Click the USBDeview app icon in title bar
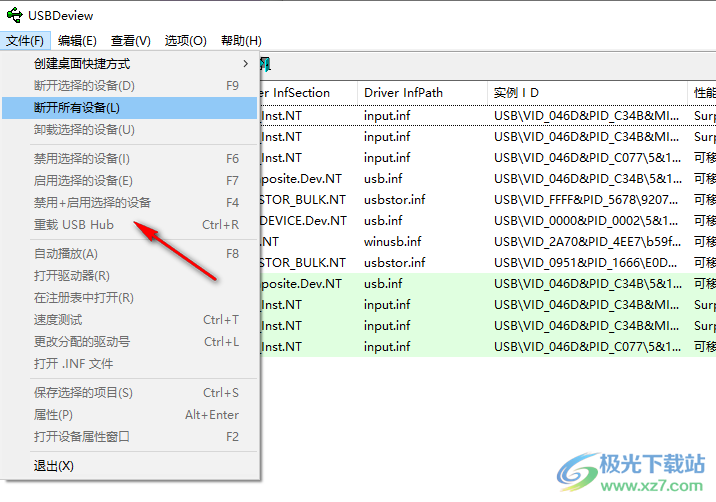The image size is (716, 502). pos(15,15)
